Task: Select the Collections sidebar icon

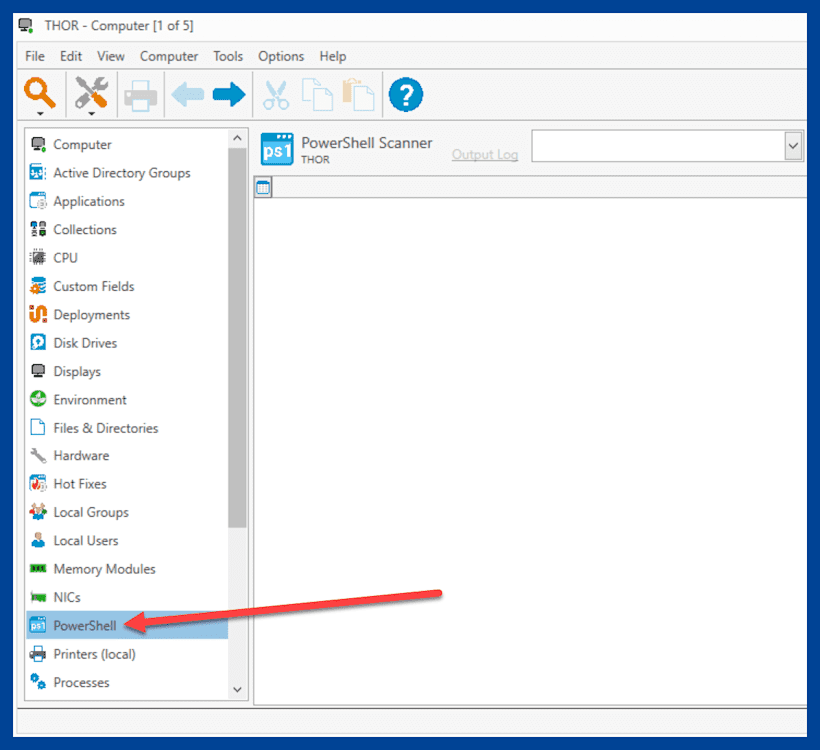Action: tap(38, 229)
